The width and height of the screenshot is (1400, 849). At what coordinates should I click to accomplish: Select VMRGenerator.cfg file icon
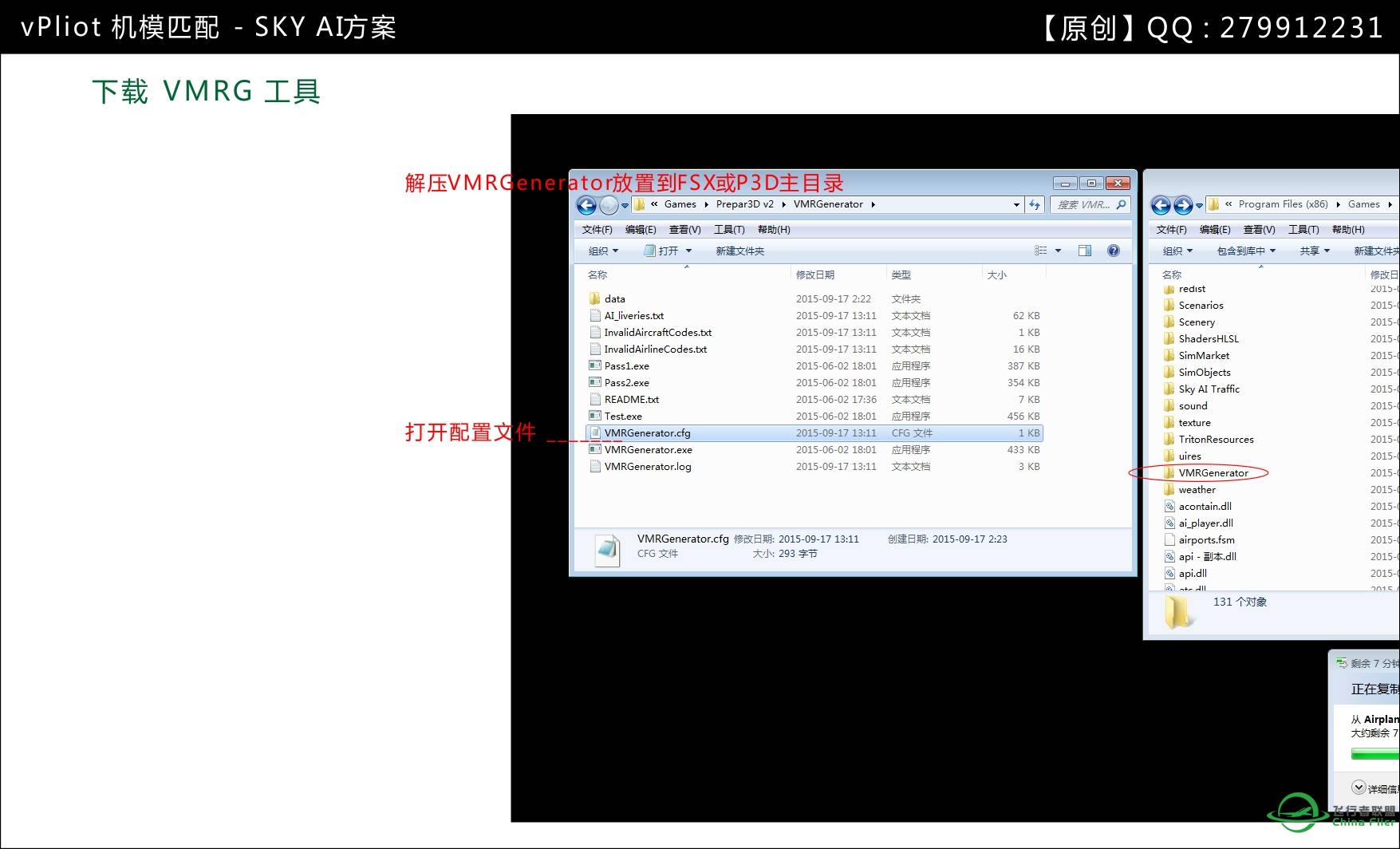tap(594, 432)
